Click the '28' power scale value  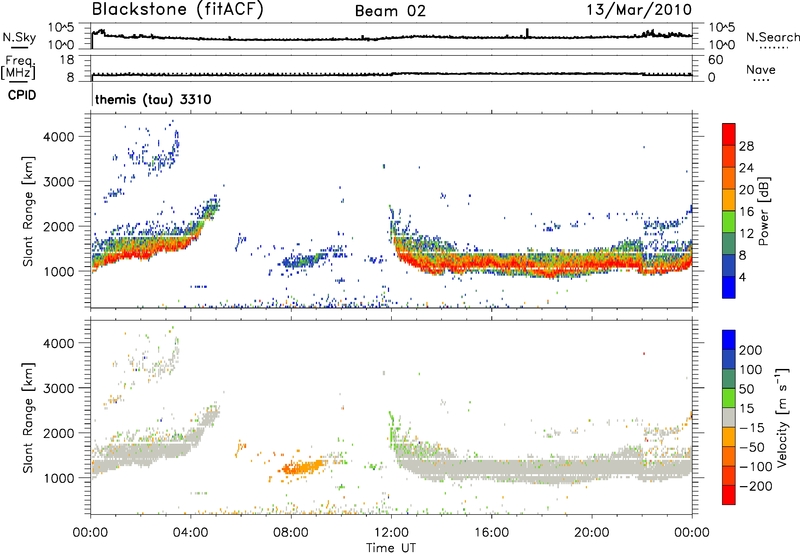click(746, 146)
